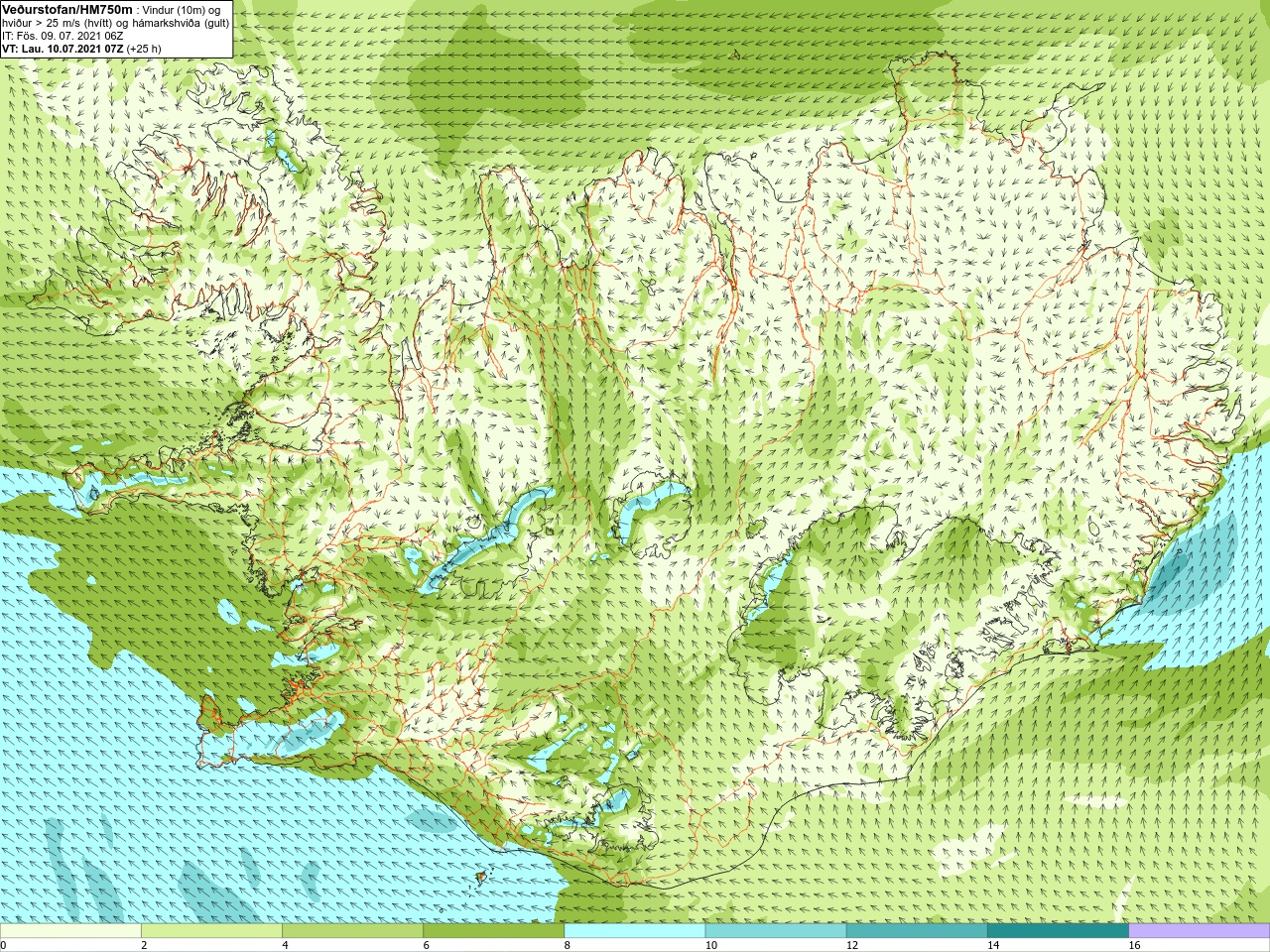Click the scale label "6"
Viewport: 1270px width, 952px height.
click(x=426, y=945)
